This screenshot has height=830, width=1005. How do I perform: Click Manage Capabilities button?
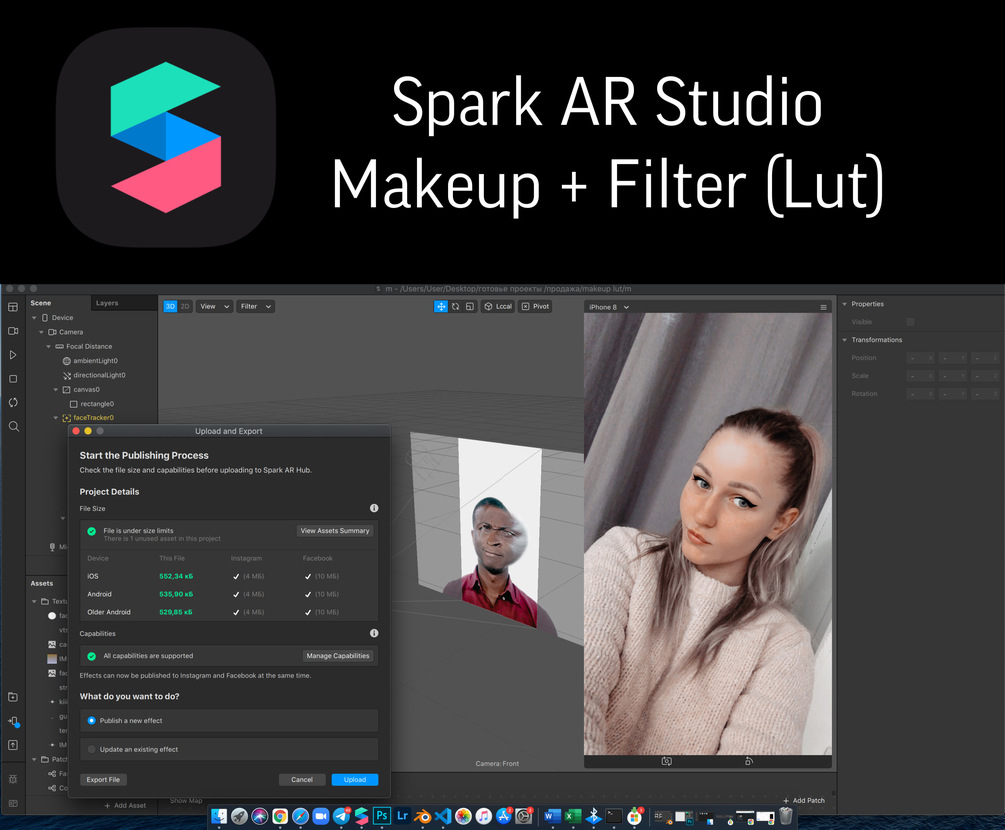(338, 656)
